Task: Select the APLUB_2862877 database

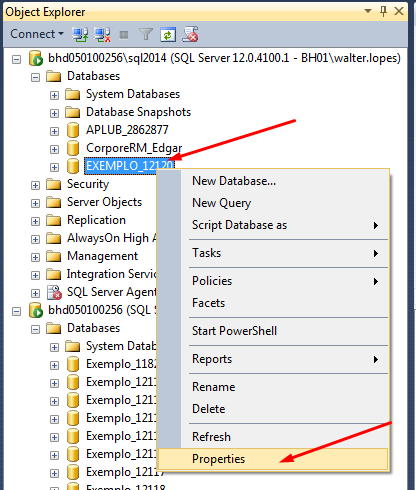Action: (127, 130)
